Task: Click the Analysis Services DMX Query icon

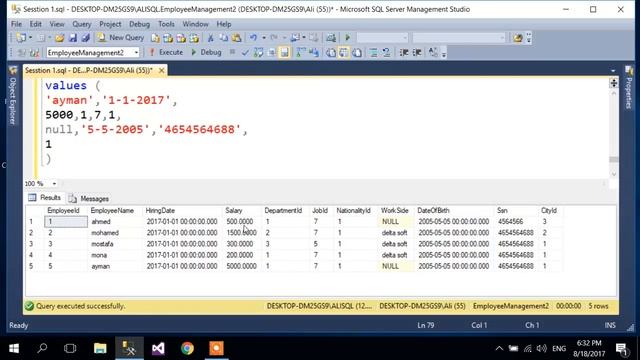Action: tap(181, 38)
